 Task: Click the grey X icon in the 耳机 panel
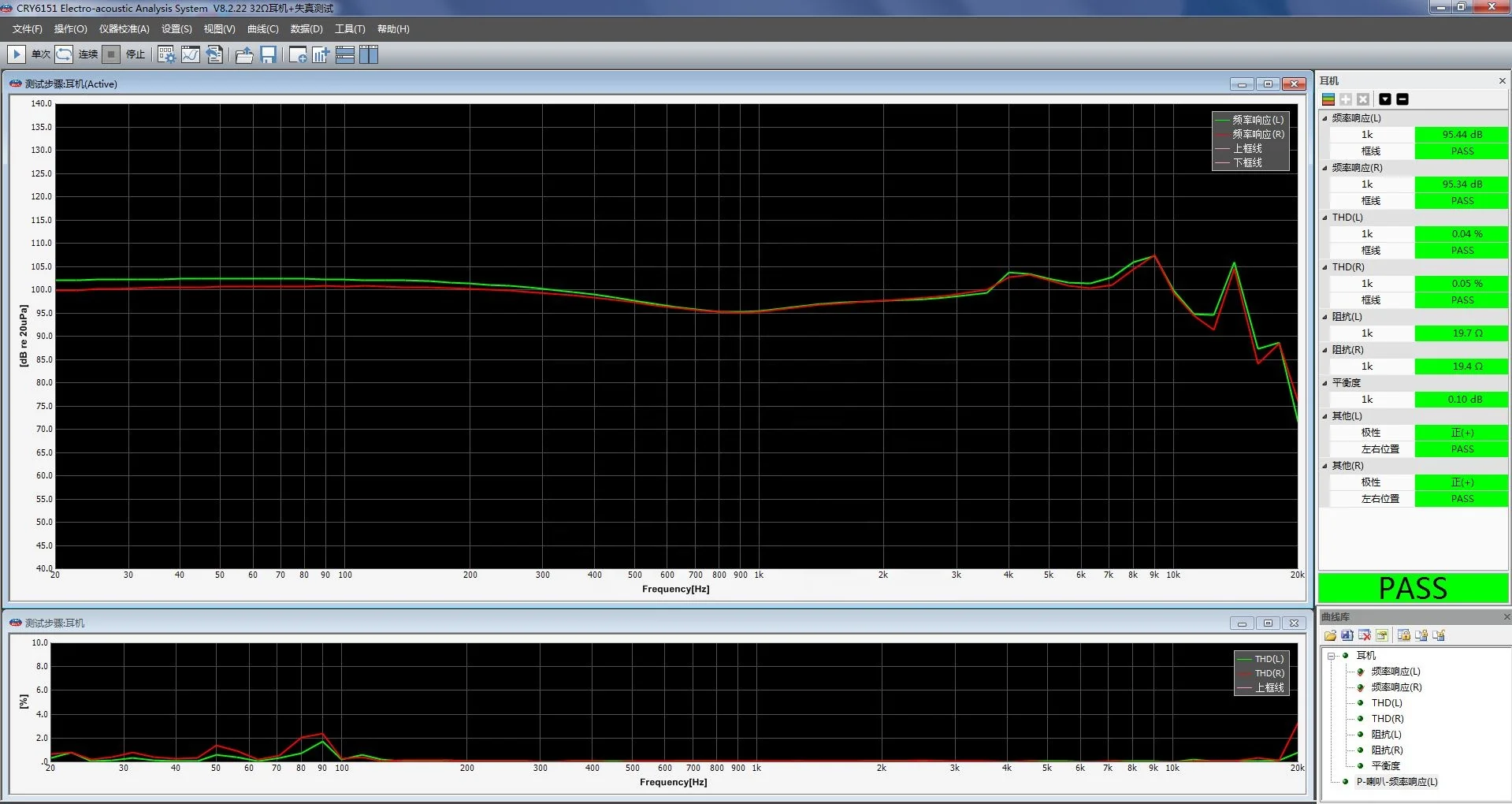[x=1363, y=99]
